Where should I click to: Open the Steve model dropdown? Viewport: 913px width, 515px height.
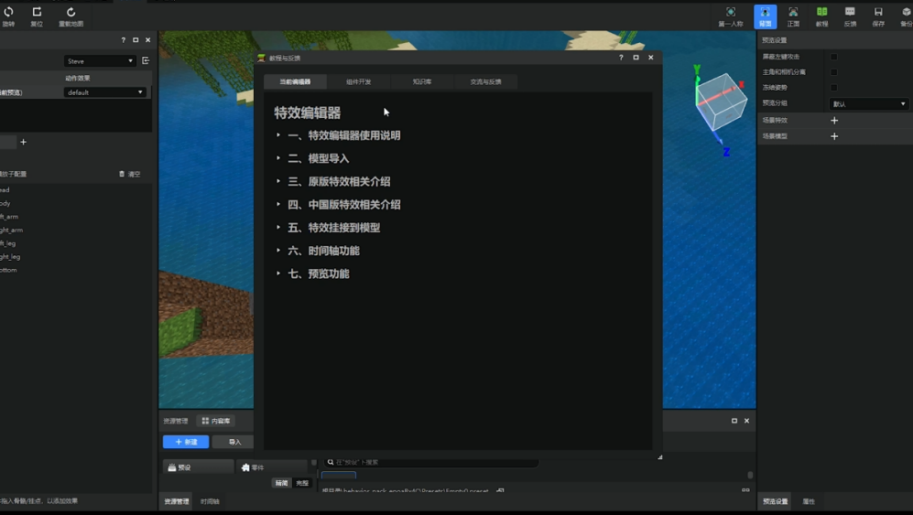[x=100, y=61]
